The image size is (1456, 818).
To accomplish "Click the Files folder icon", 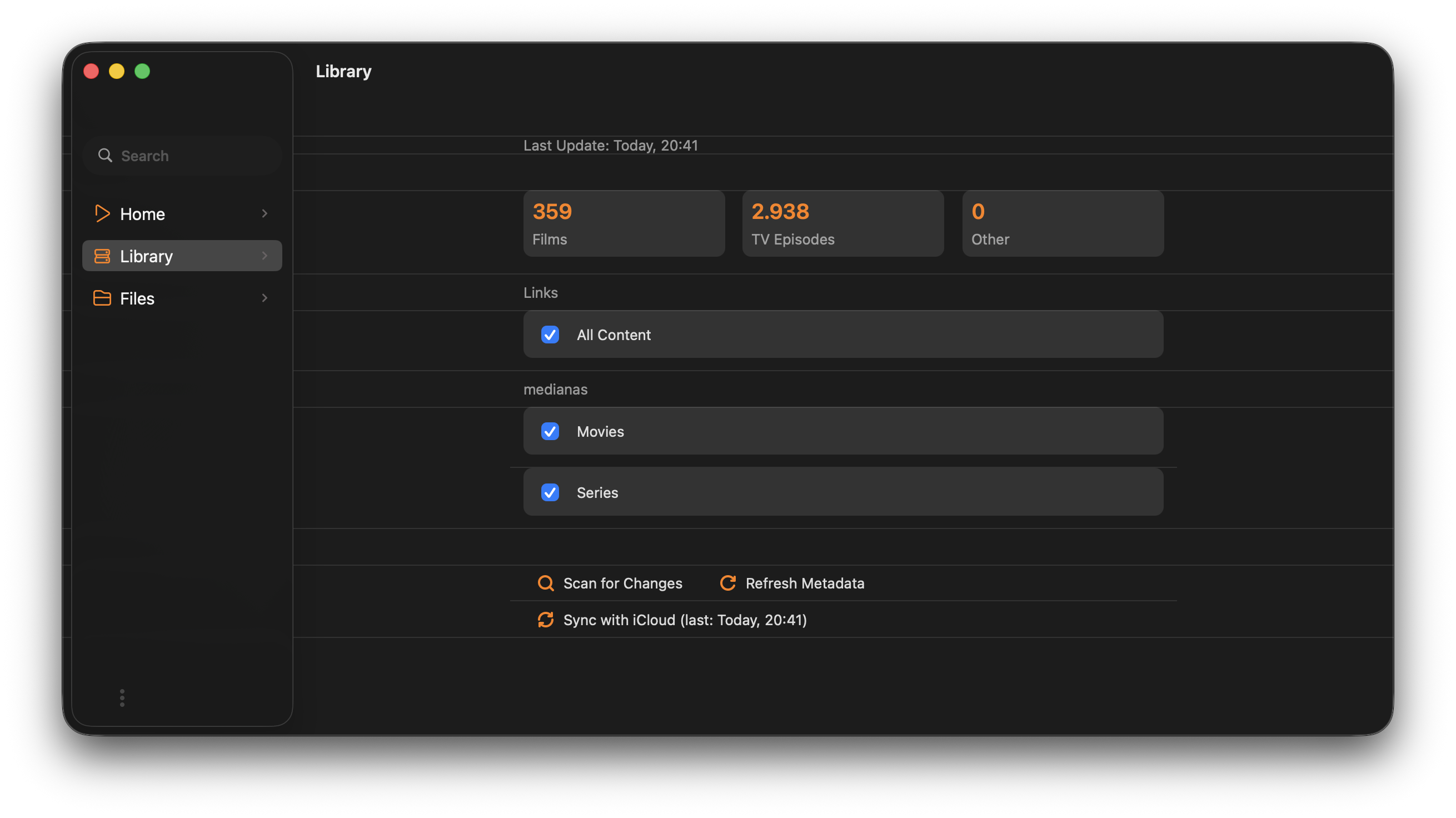I will tap(102, 298).
